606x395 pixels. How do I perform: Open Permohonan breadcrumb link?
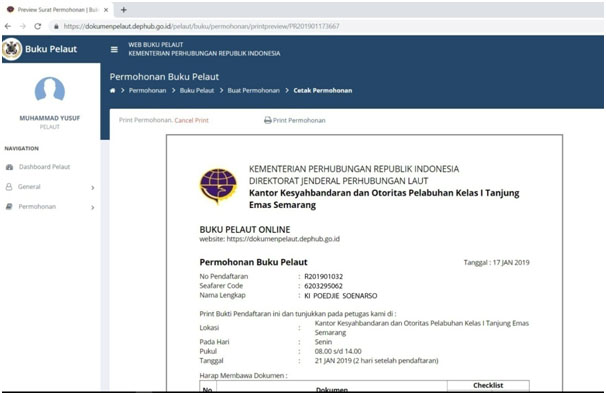(x=147, y=90)
